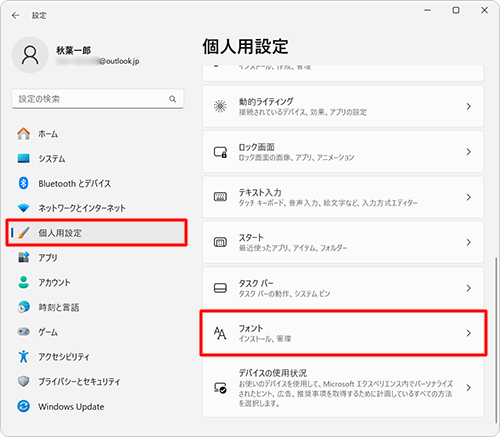Click the ゲーム controller icon

(23, 332)
